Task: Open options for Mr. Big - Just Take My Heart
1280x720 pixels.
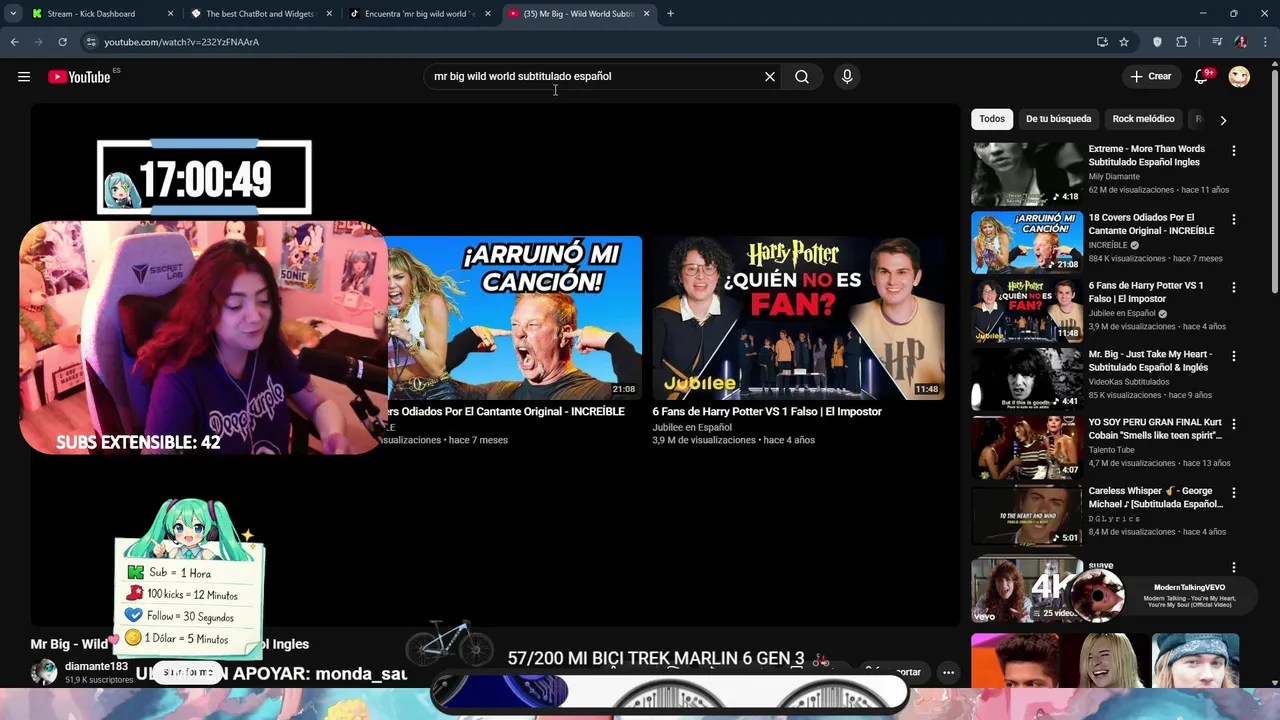Action: click(x=1233, y=356)
